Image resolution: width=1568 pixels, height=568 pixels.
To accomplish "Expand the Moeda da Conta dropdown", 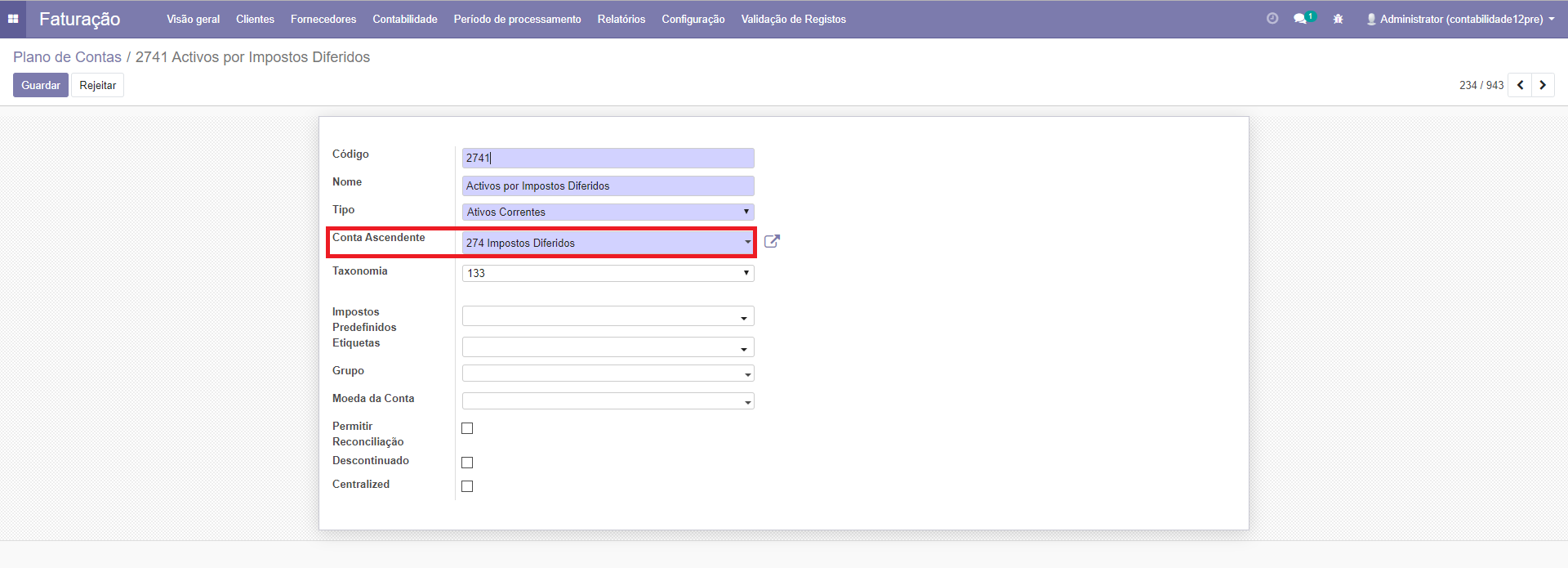I will tap(608, 401).
